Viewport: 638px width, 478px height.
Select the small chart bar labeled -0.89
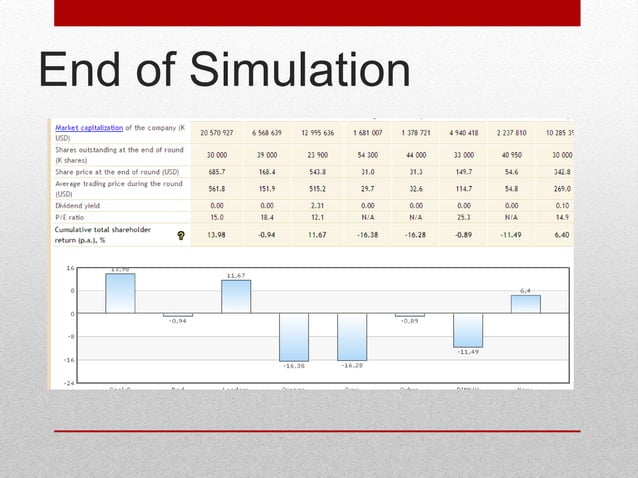coord(410,315)
